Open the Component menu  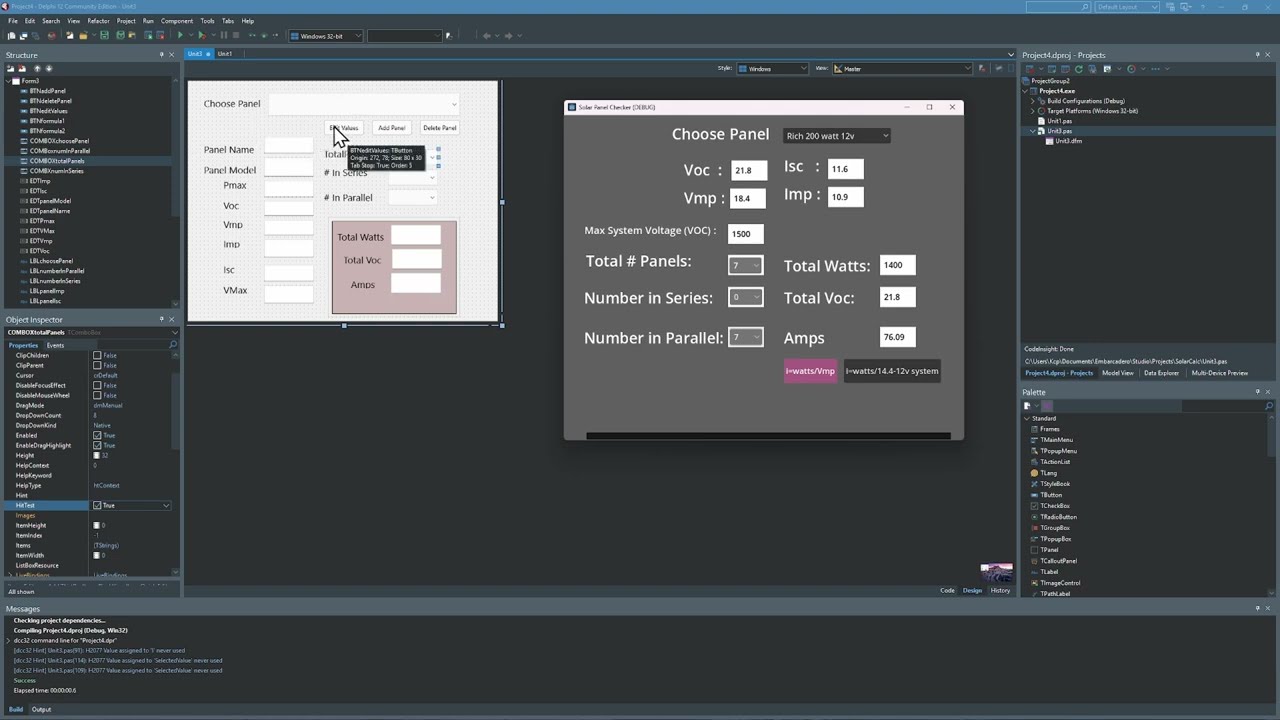177,20
